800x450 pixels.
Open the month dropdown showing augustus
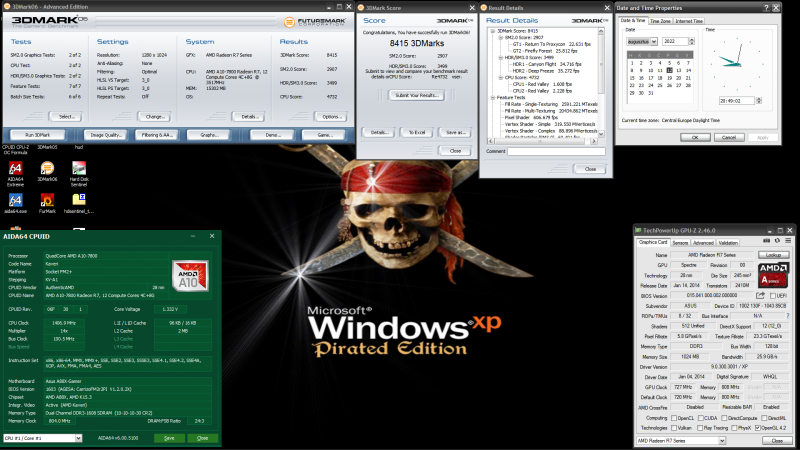[x=642, y=41]
